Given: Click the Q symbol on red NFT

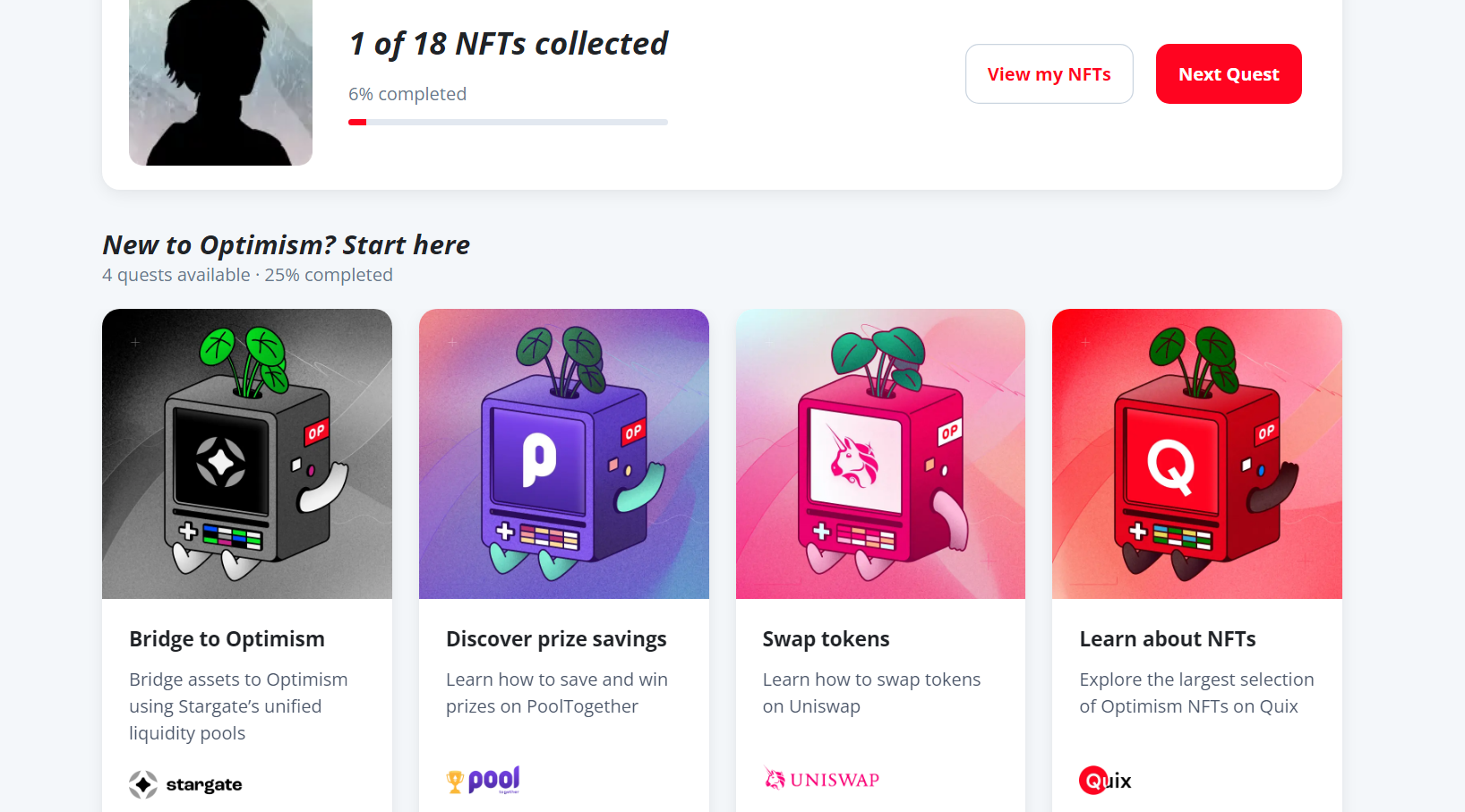Looking at the screenshot, I should 1171,466.
